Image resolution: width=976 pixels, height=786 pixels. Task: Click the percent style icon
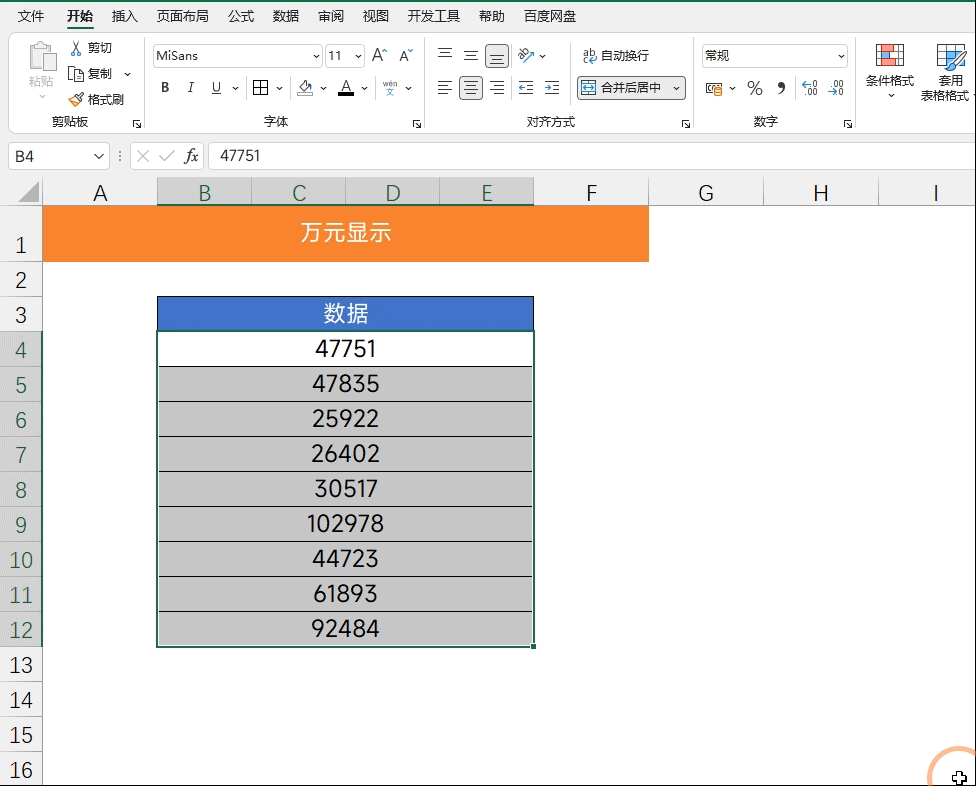[x=753, y=88]
